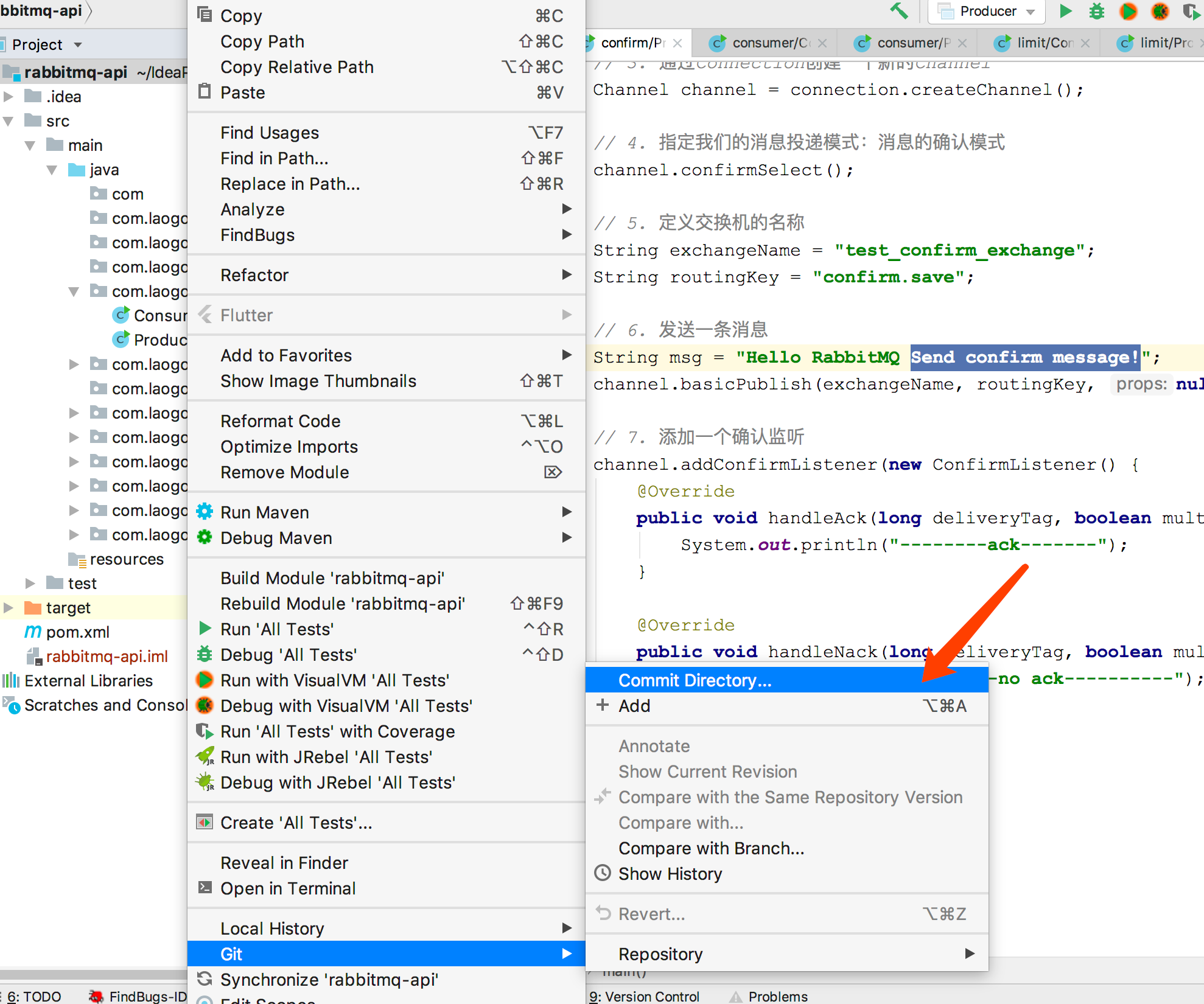Open the Local History submenu
1204x1004 pixels.
click(387, 929)
